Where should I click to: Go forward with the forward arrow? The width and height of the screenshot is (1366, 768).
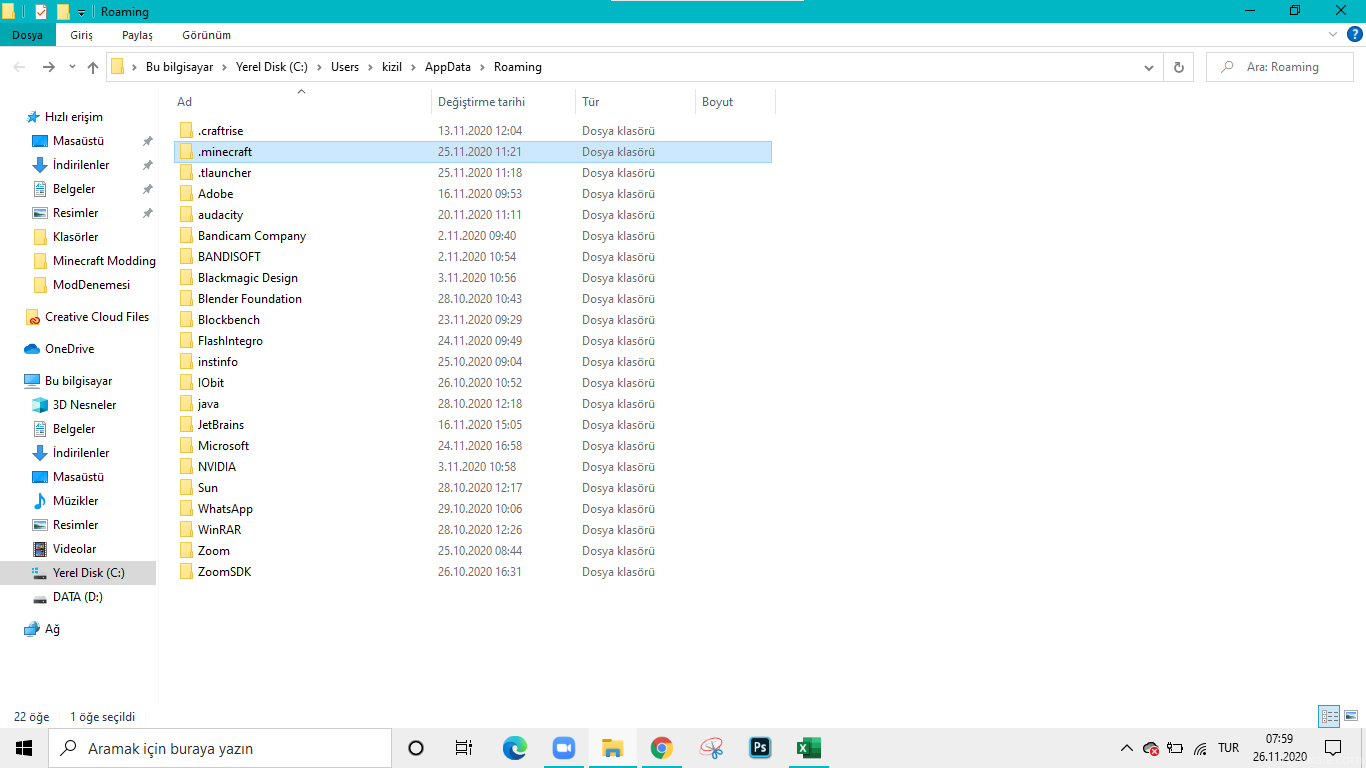[x=48, y=67]
